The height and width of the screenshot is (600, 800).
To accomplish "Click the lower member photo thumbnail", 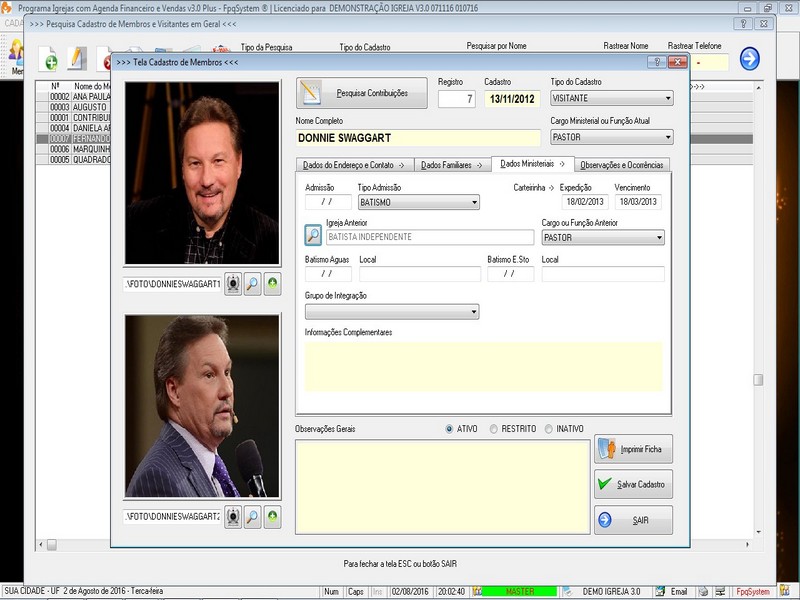I will (202, 406).
